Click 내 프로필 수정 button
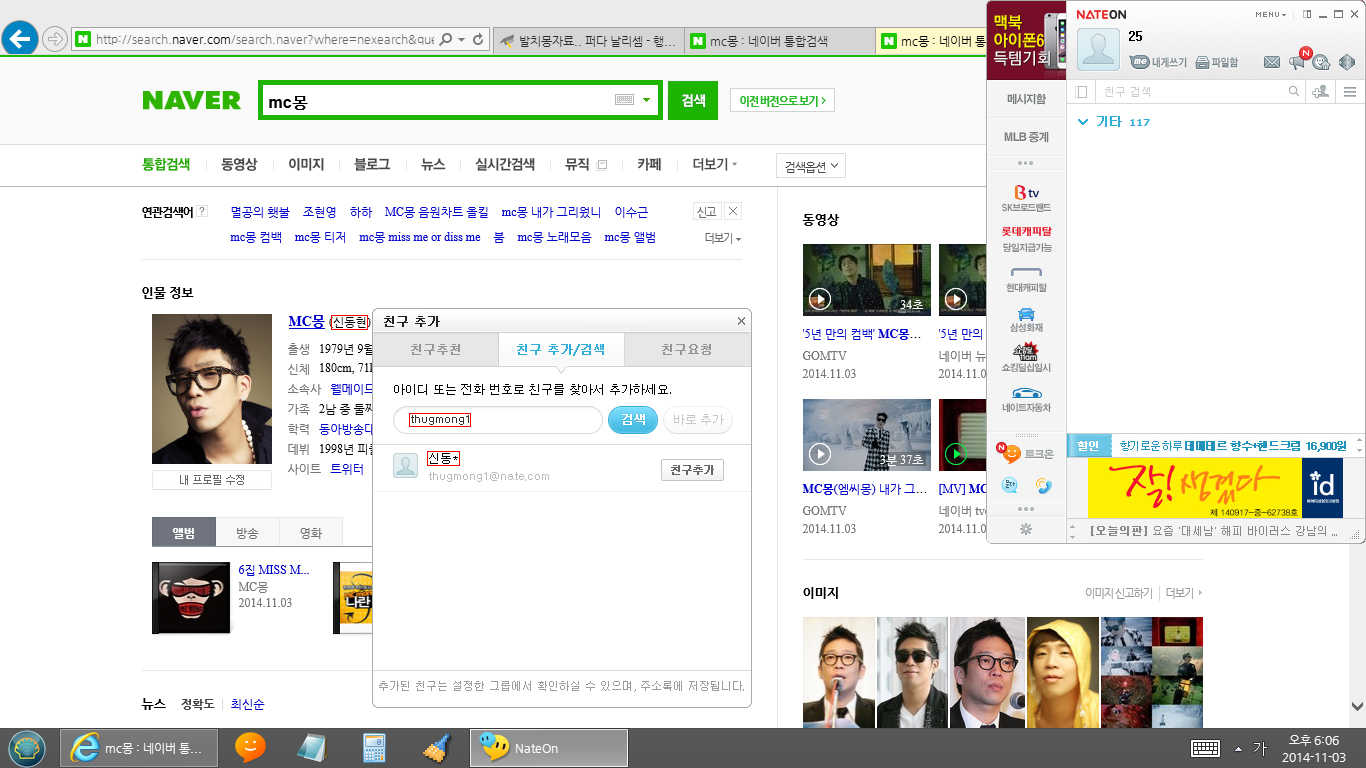 (x=212, y=480)
